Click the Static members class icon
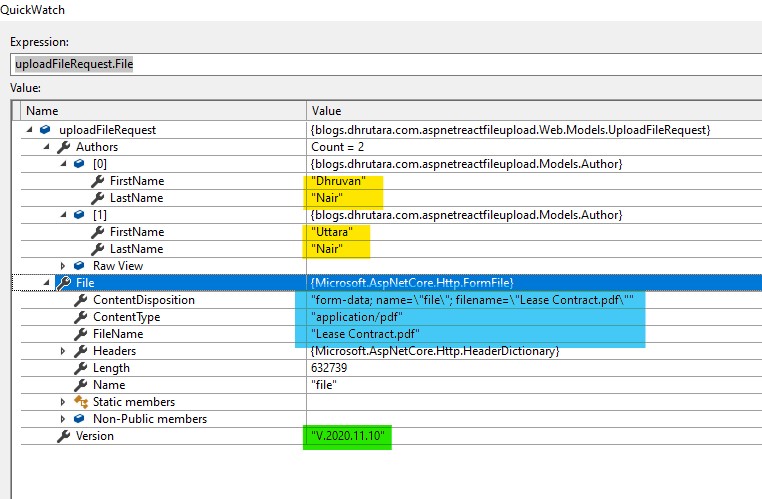 point(81,402)
